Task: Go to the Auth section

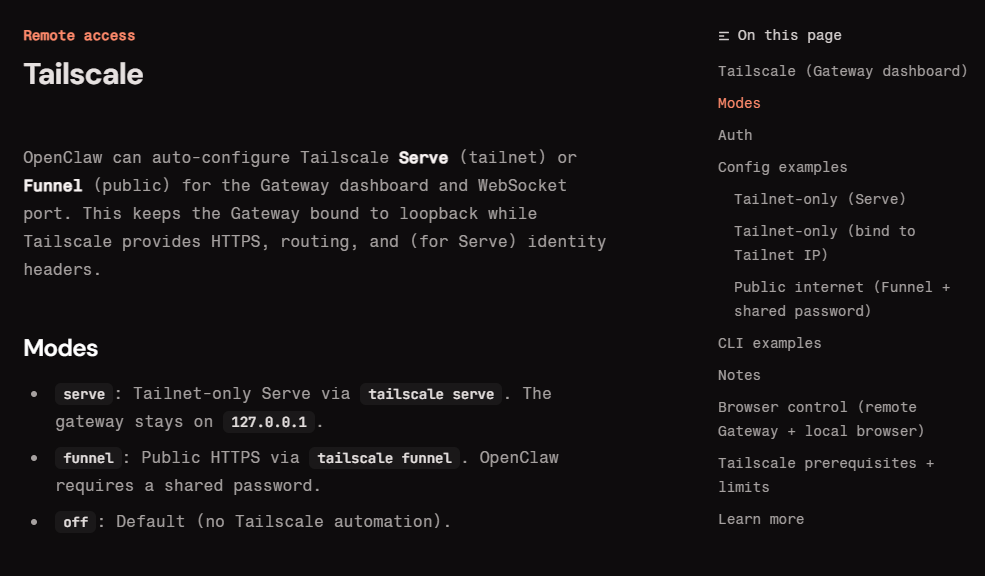Action: (x=735, y=135)
